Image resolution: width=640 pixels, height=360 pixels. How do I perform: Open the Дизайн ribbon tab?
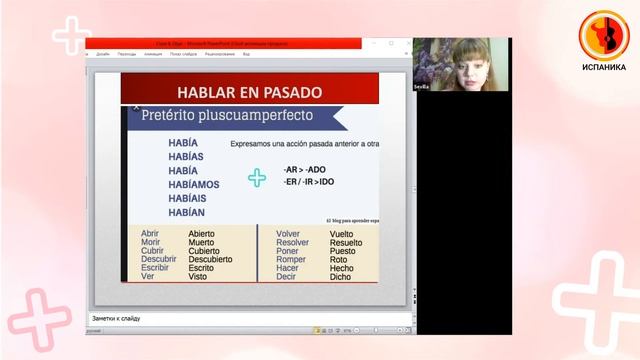(x=103, y=54)
